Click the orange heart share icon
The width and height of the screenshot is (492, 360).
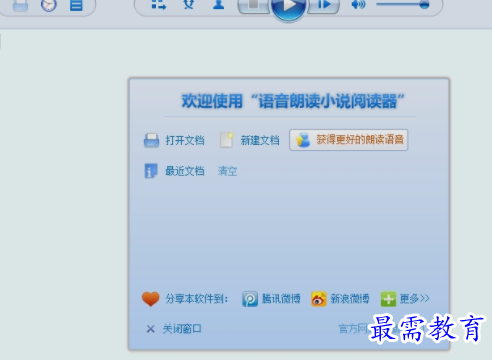point(151,299)
